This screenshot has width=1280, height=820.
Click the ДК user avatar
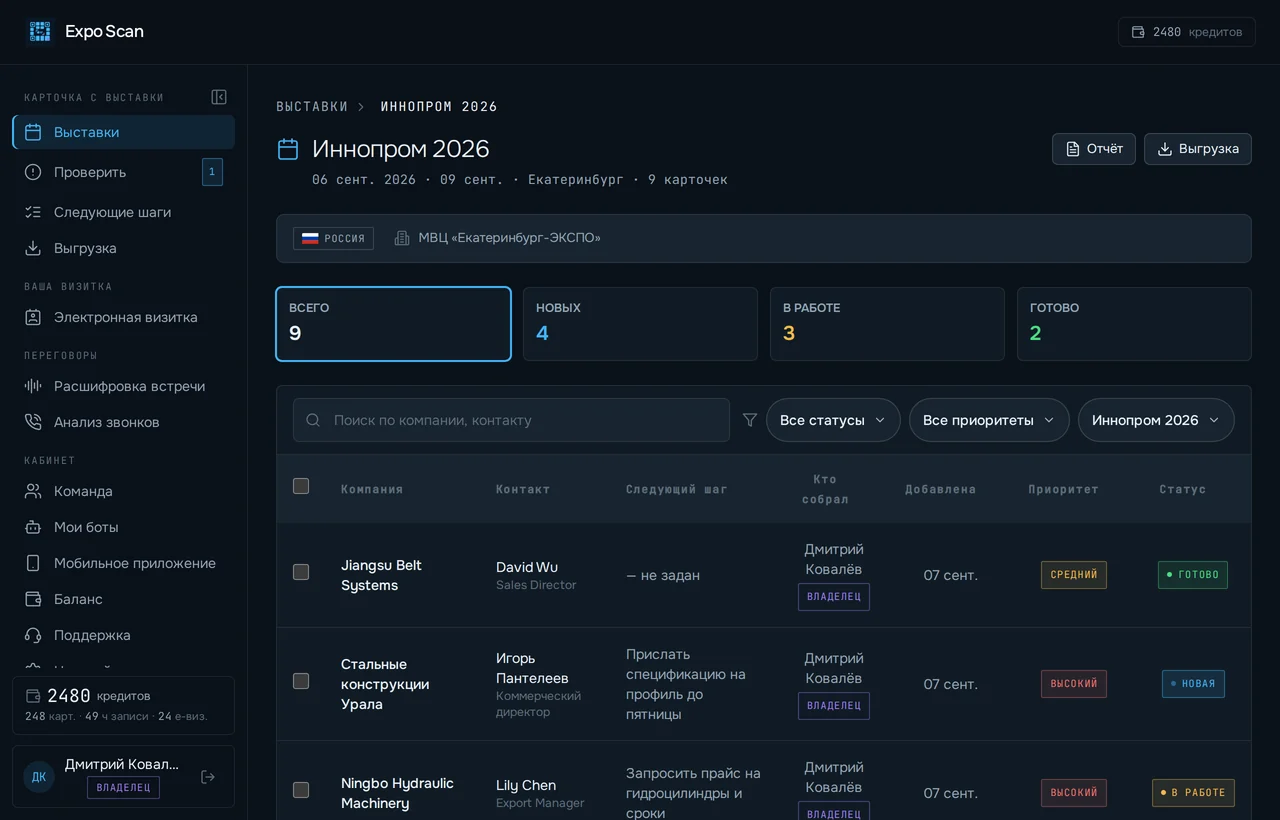pos(39,777)
